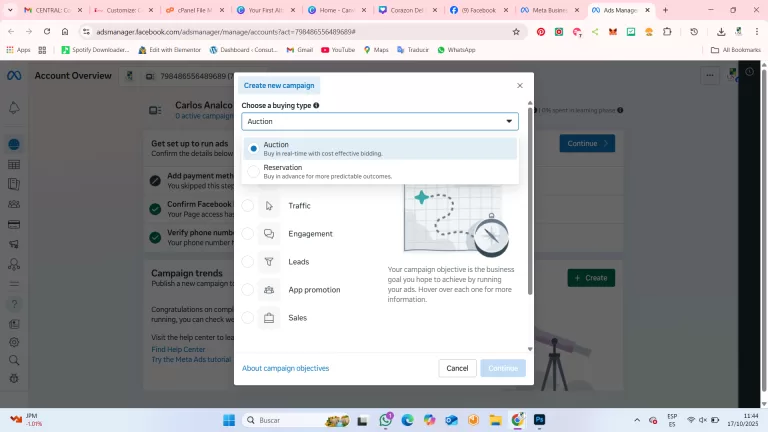Screen dimensions: 768x432
Task: Choose the Engagement objective radio button
Action: (248, 234)
